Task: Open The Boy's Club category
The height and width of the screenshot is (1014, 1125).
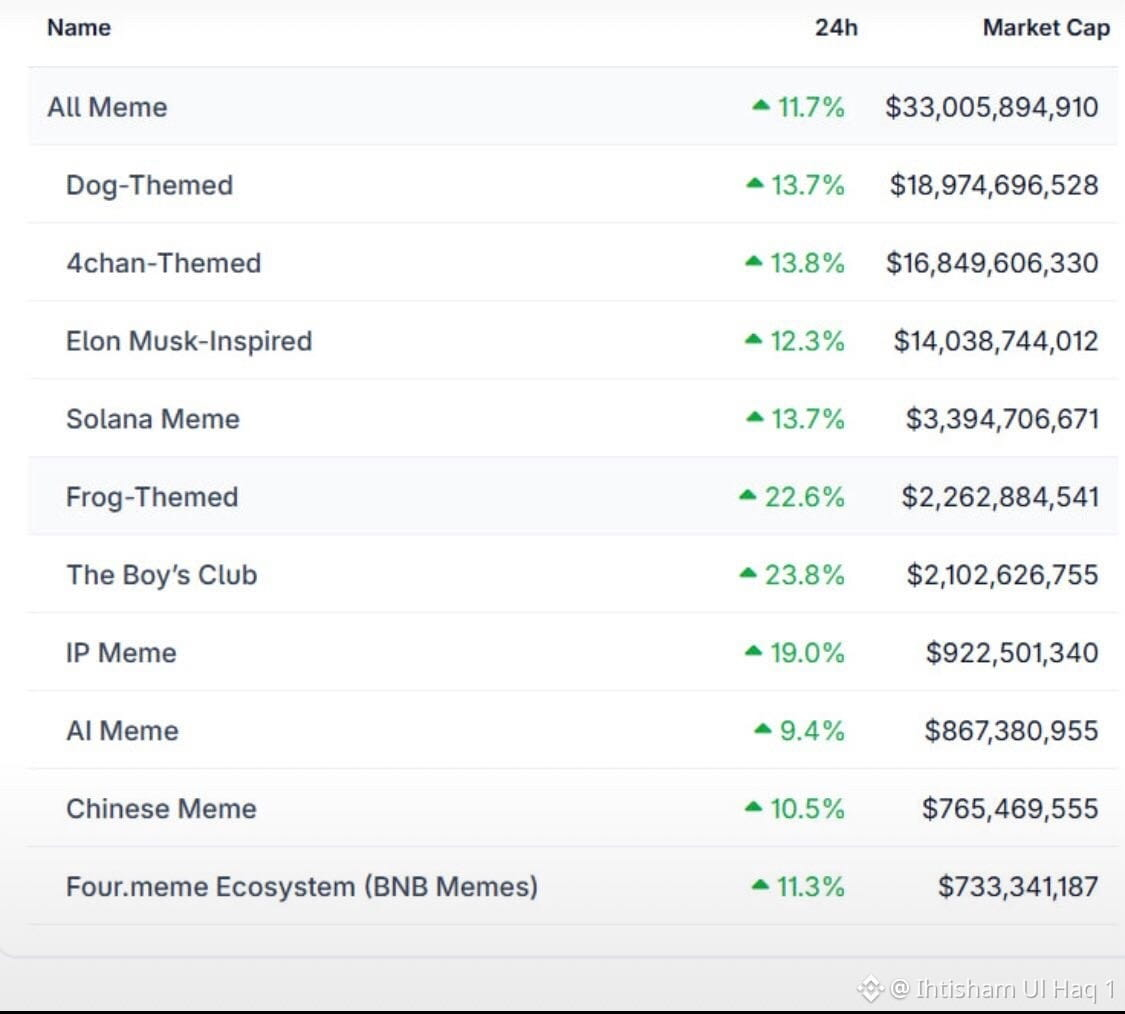Action: (x=161, y=576)
